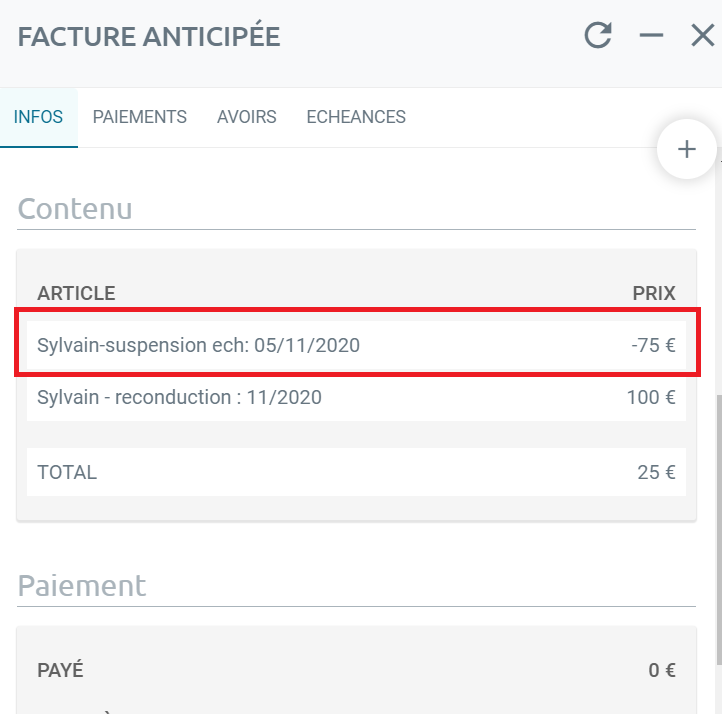This screenshot has height=714, width=722.
Task: Click the Contenu section heading
Action: pos(75,209)
